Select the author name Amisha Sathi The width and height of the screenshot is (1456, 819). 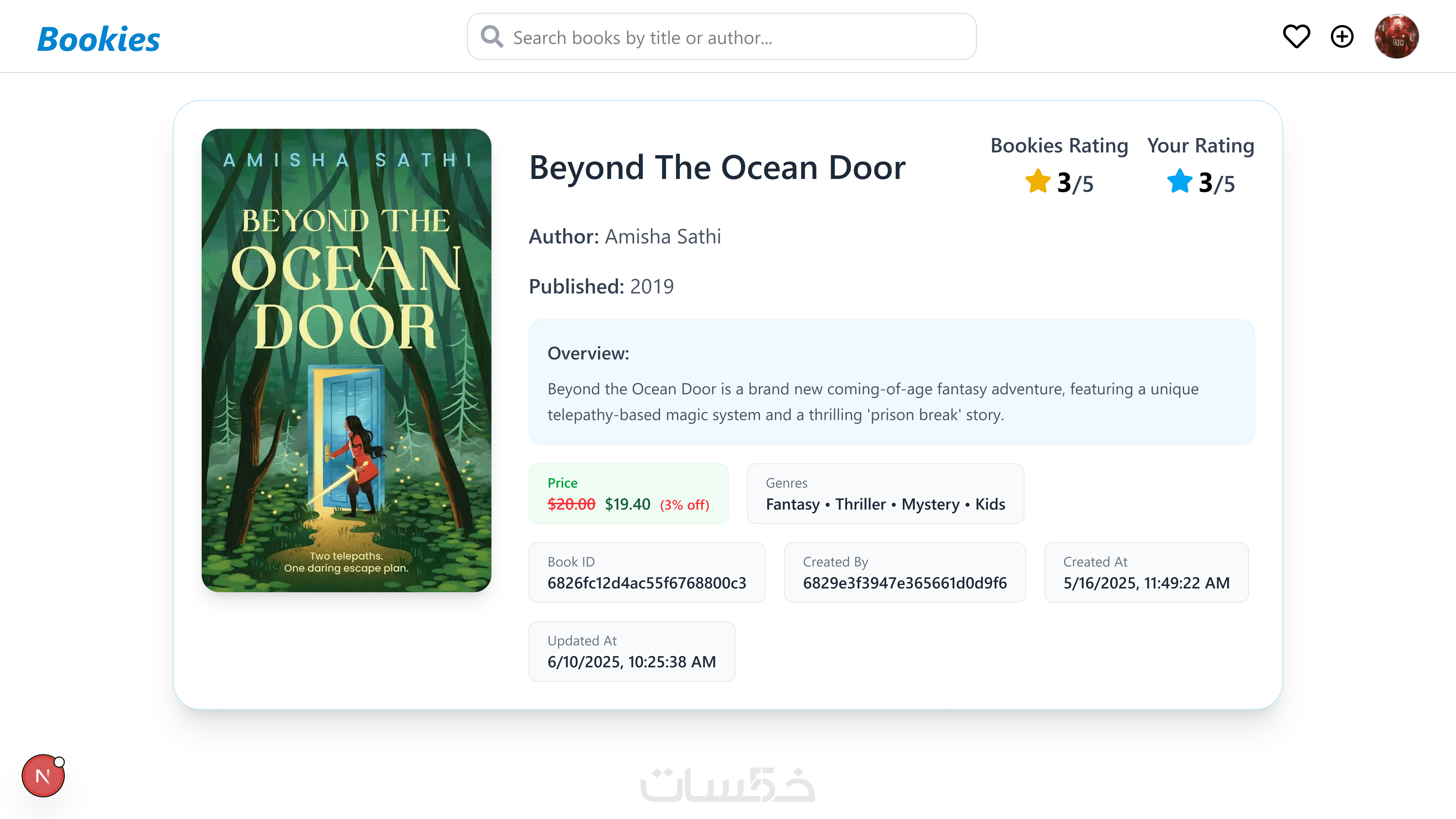click(662, 236)
